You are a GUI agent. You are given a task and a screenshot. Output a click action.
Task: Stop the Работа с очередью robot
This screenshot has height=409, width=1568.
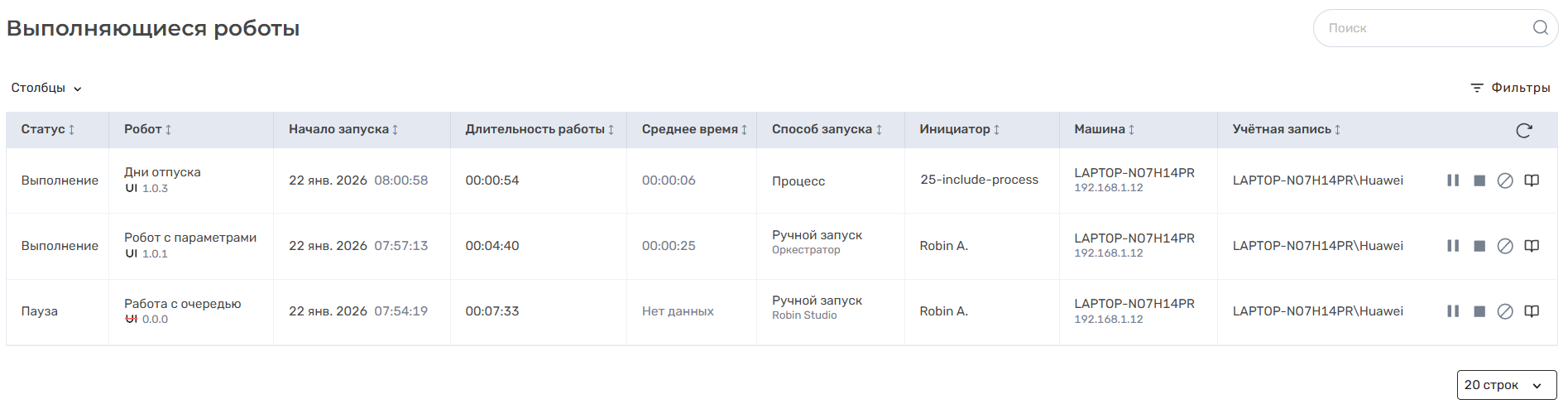(1479, 311)
